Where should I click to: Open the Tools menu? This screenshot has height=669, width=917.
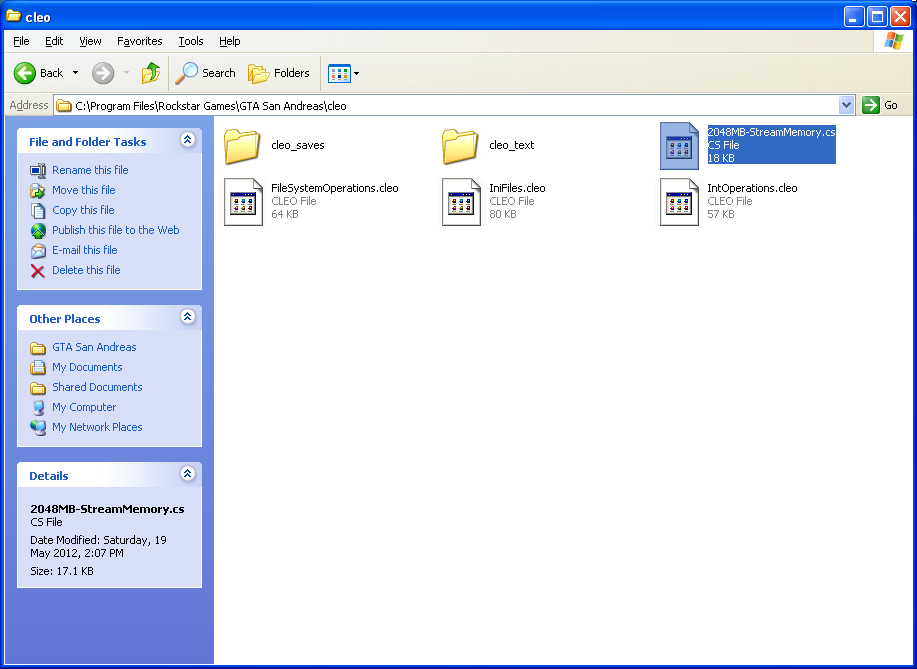191,41
